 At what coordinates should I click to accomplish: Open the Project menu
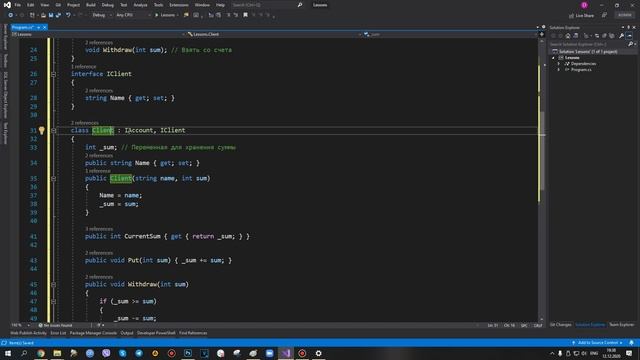73,5
